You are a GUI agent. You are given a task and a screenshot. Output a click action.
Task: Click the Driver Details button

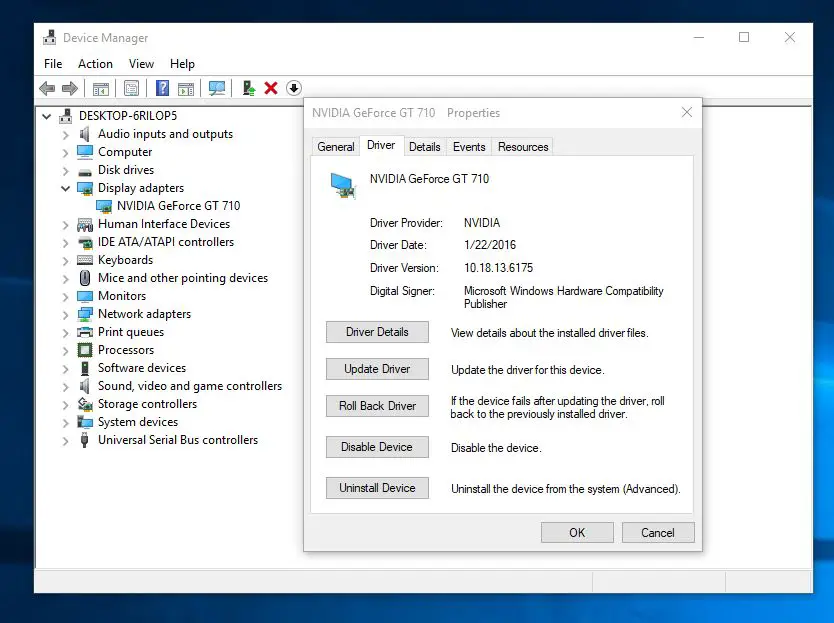(x=377, y=332)
